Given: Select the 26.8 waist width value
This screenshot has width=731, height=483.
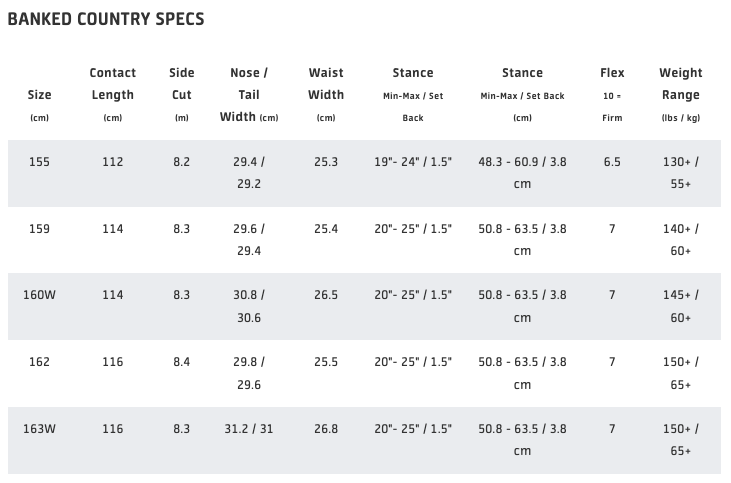Looking at the screenshot, I should point(326,429).
